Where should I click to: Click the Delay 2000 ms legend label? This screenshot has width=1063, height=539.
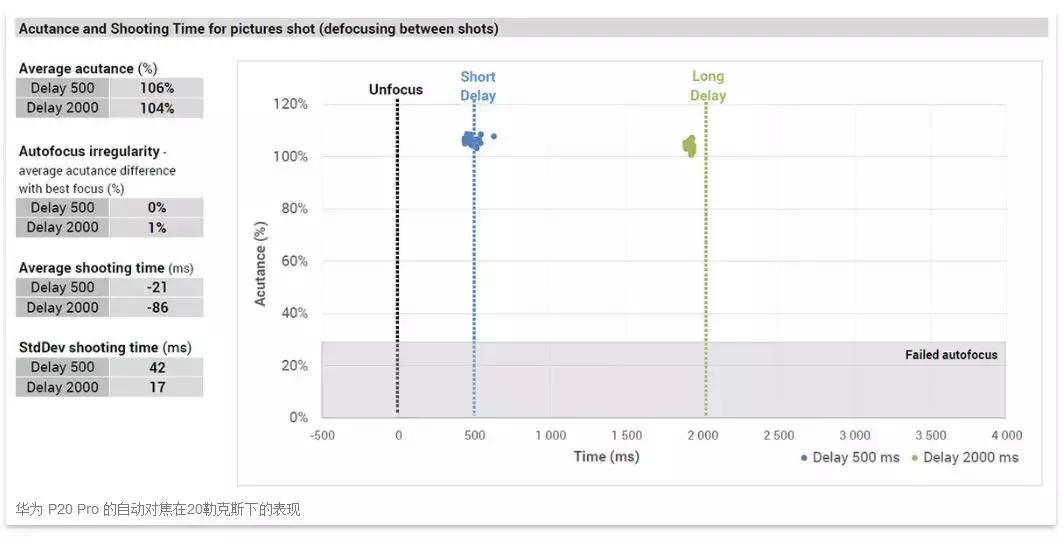[970, 457]
